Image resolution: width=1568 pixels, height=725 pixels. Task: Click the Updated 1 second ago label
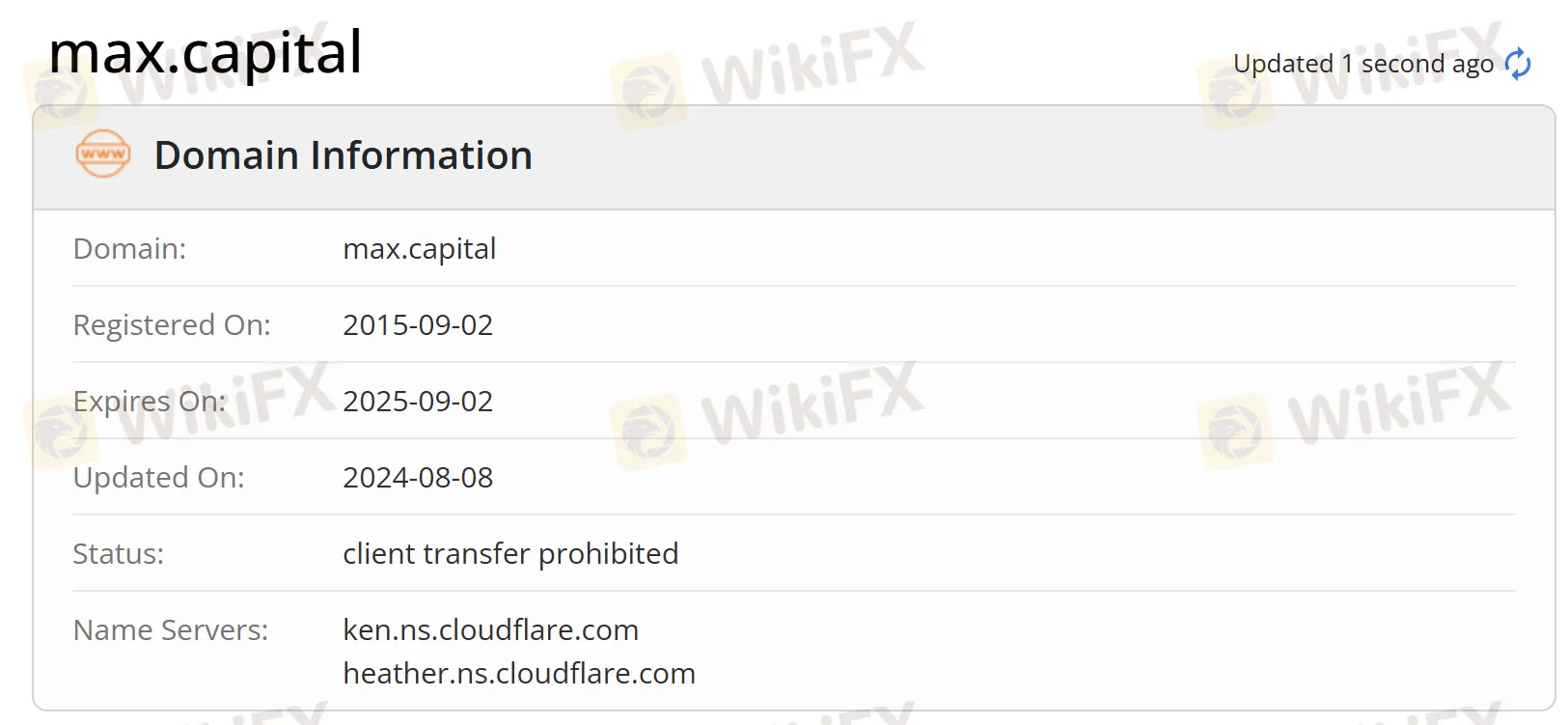pos(1363,63)
